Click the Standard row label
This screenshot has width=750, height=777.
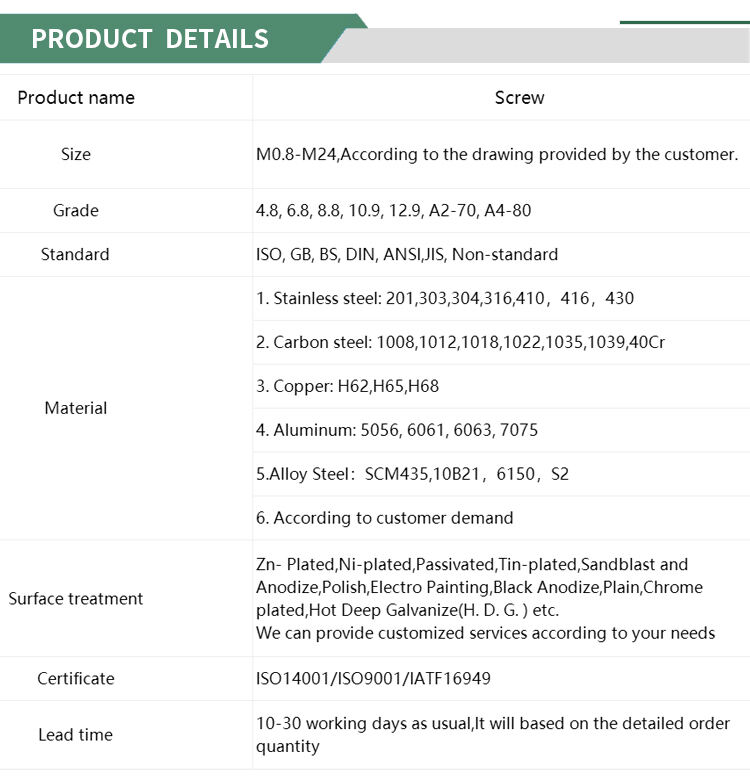click(75, 254)
